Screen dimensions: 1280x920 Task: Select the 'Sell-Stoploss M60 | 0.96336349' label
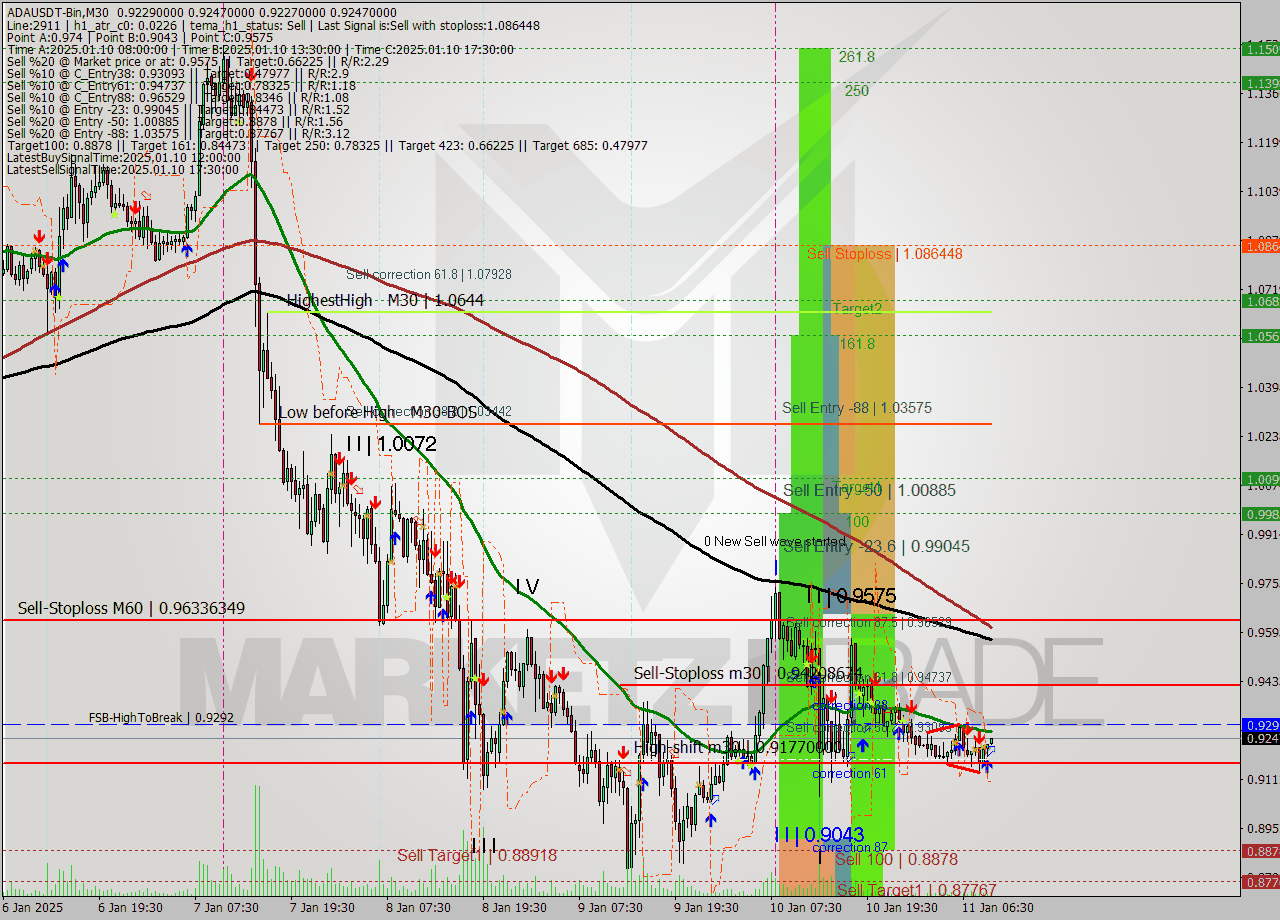point(131,608)
